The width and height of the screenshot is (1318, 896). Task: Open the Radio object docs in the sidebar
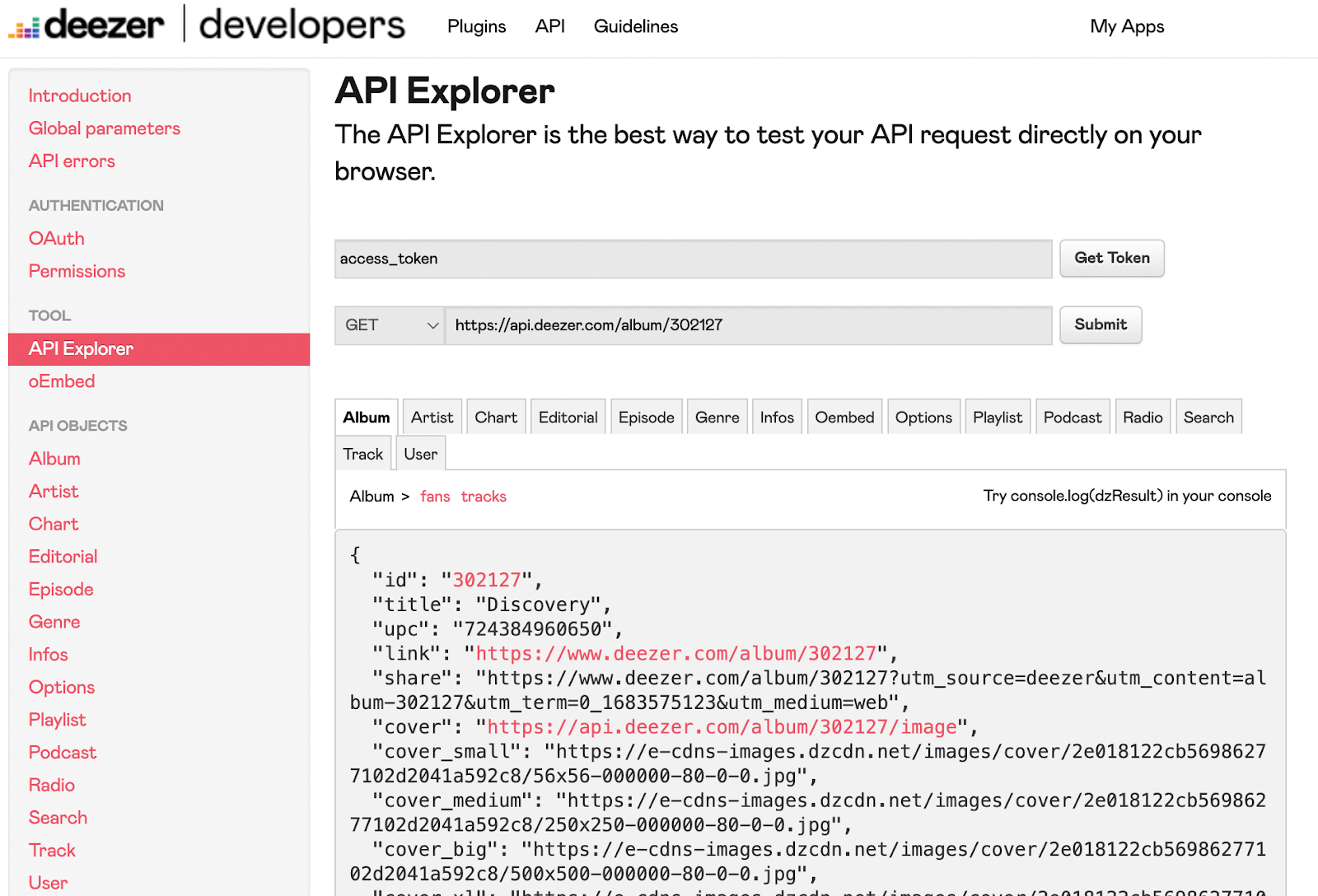pyautogui.click(x=52, y=785)
